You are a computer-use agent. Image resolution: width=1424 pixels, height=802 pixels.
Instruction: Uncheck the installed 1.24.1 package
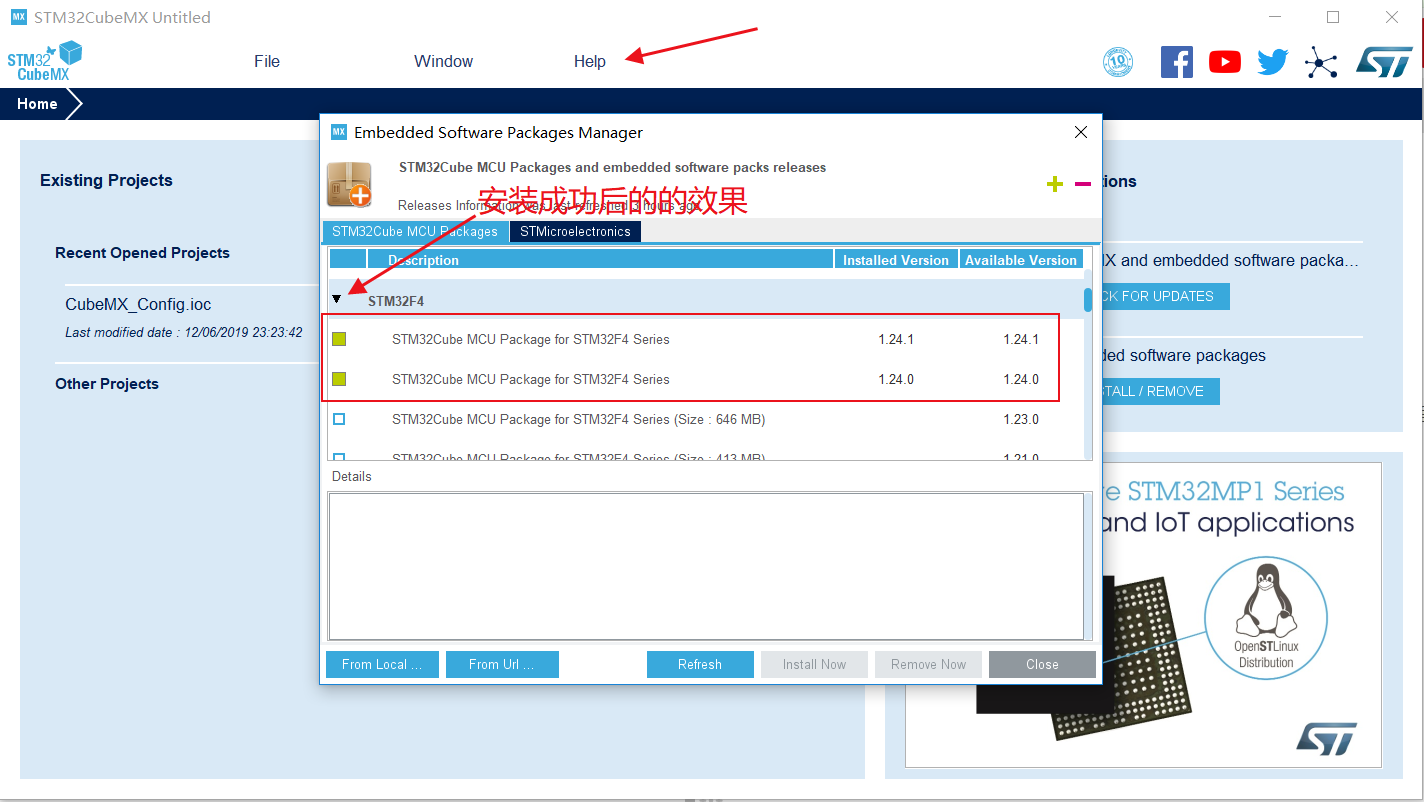338,339
